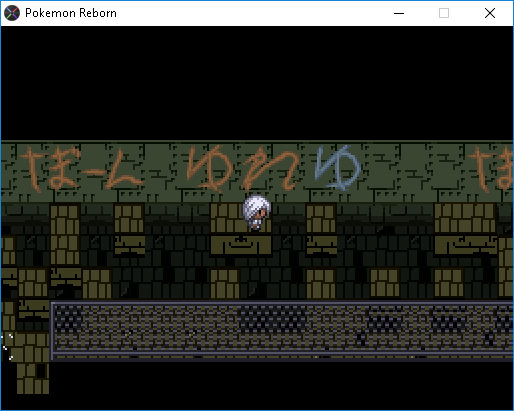514x411 pixels.
Task: Click the black void area above the wall
Action: [257, 83]
